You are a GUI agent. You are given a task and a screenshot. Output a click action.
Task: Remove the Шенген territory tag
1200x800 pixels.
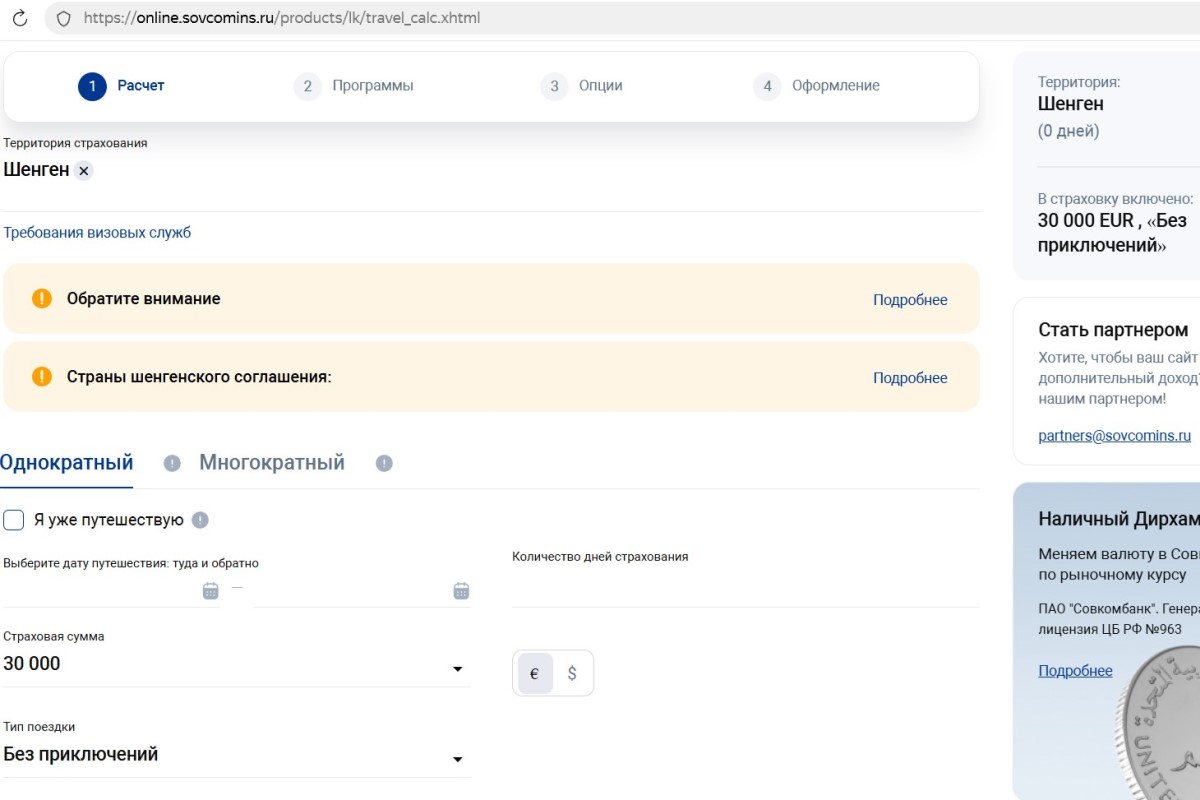click(84, 171)
